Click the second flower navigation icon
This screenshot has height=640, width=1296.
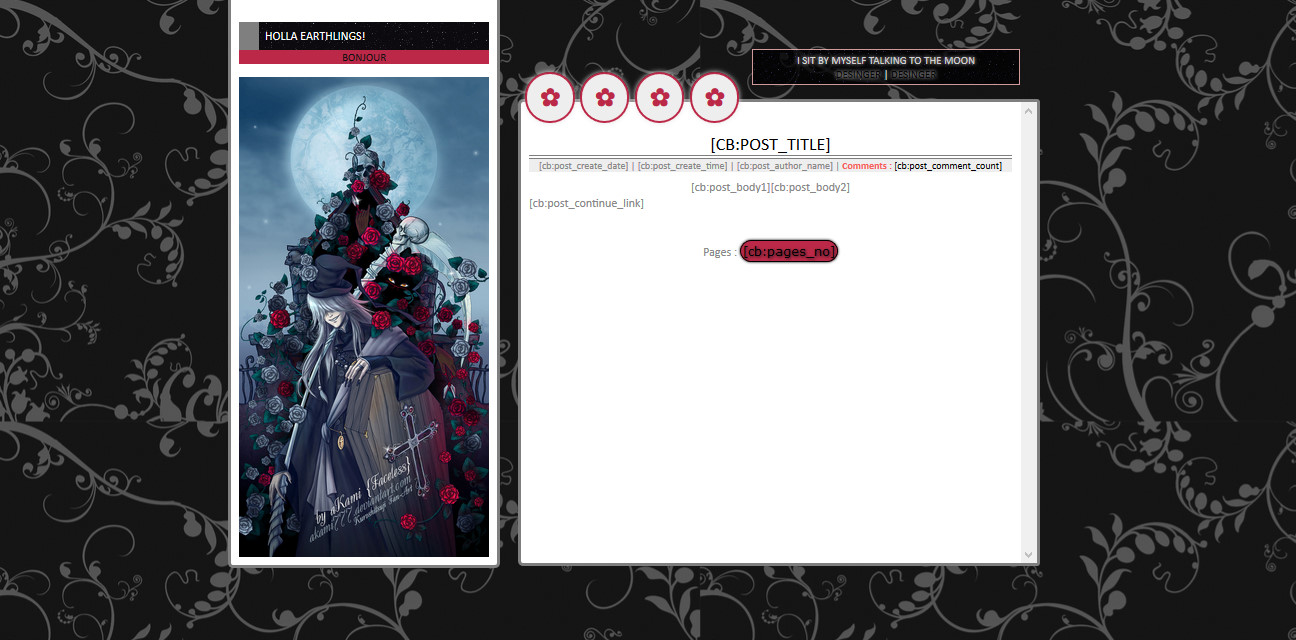pyautogui.click(x=605, y=98)
